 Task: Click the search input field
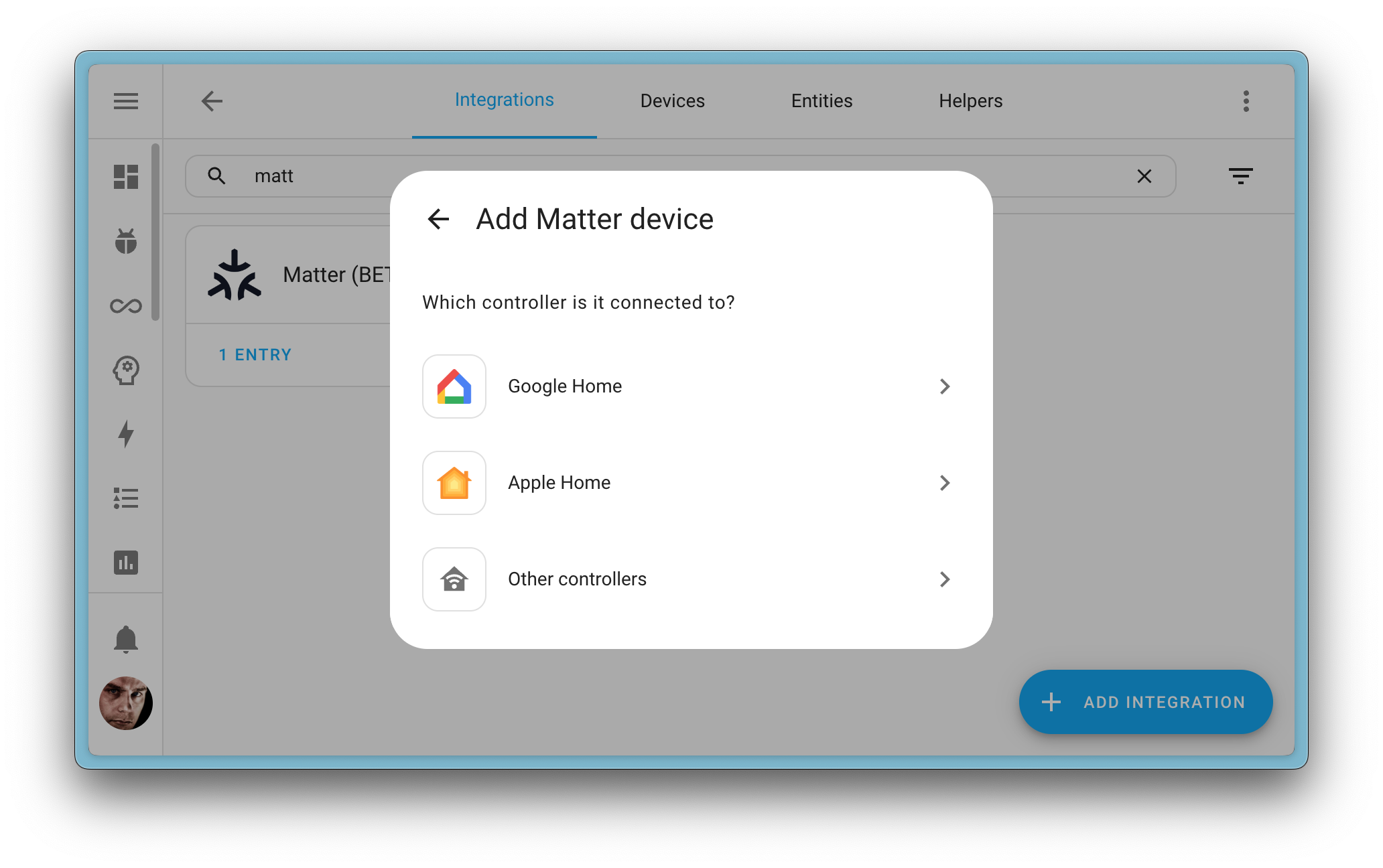click(x=680, y=176)
